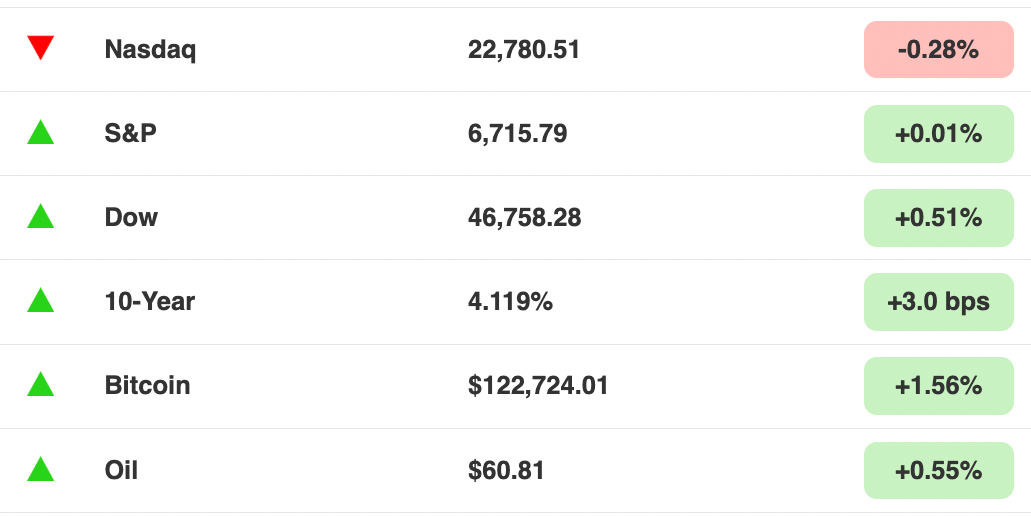Select the Nasdaq label
Image resolution: width=1031 pixels, height=516 pixels.
click(x=150, y=50)
